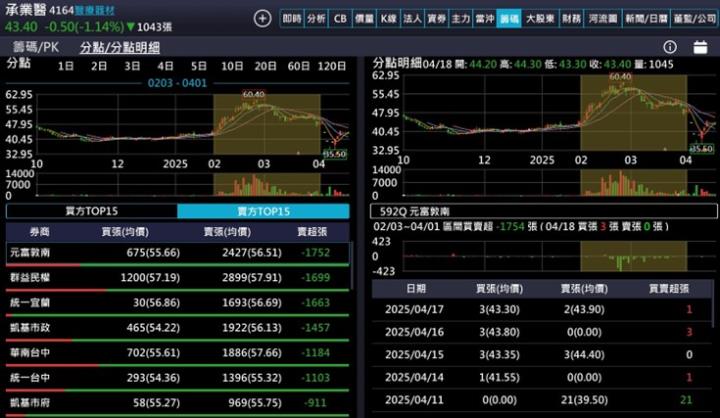Select the 2025/04/15 detail row

pos(543,355)
